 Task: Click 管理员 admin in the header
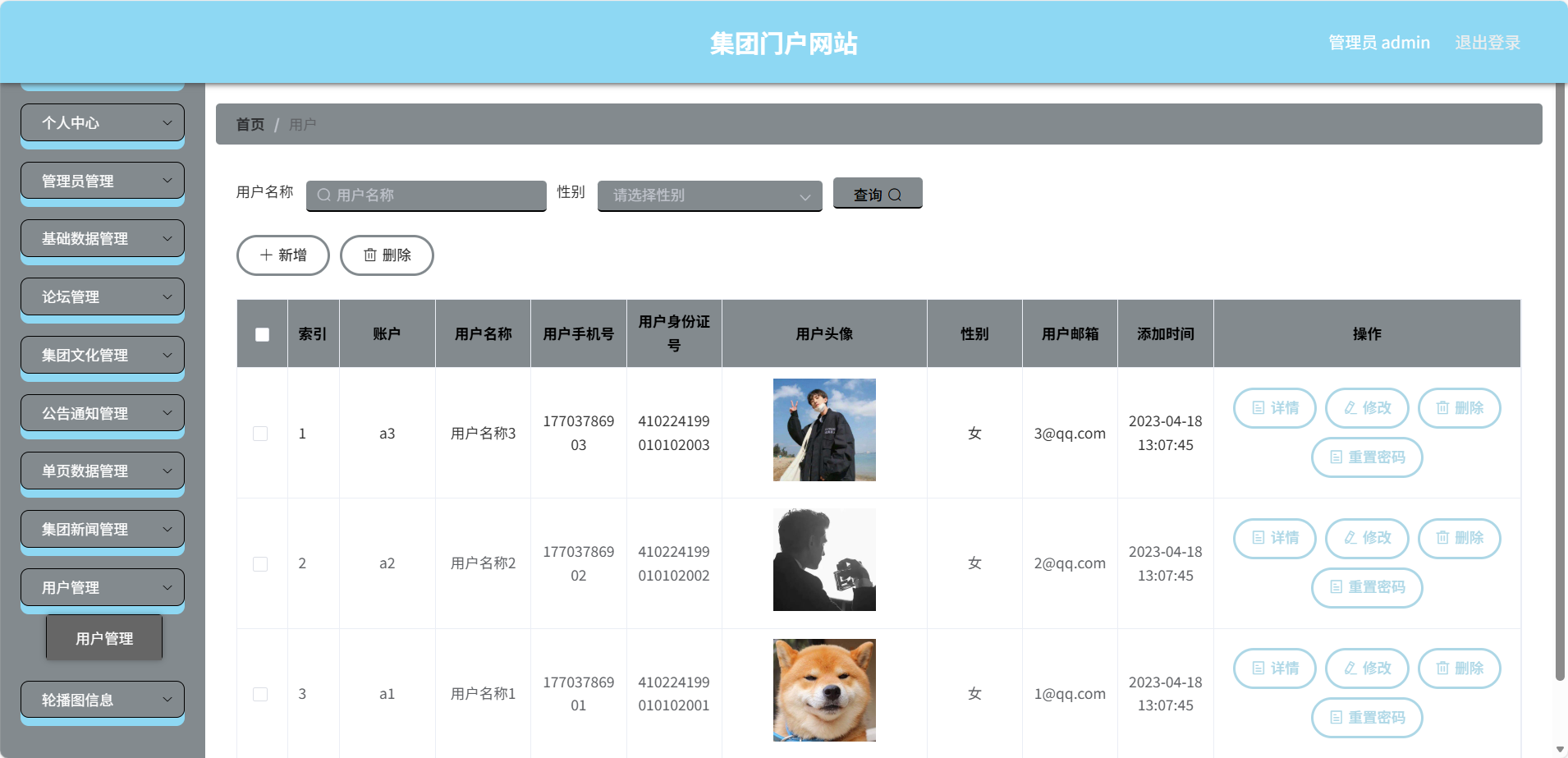pyautogui.click(x=1379, y=43)
